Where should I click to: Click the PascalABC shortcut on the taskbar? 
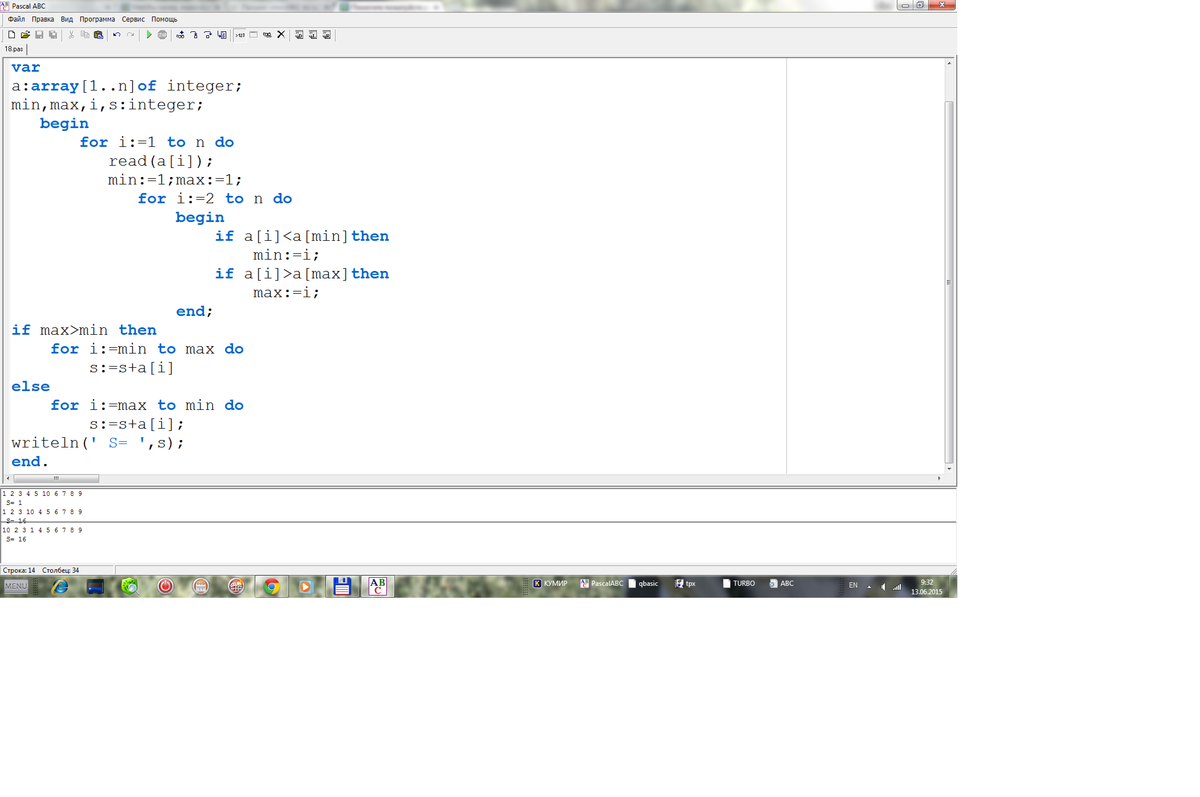(x=601, y=583)
